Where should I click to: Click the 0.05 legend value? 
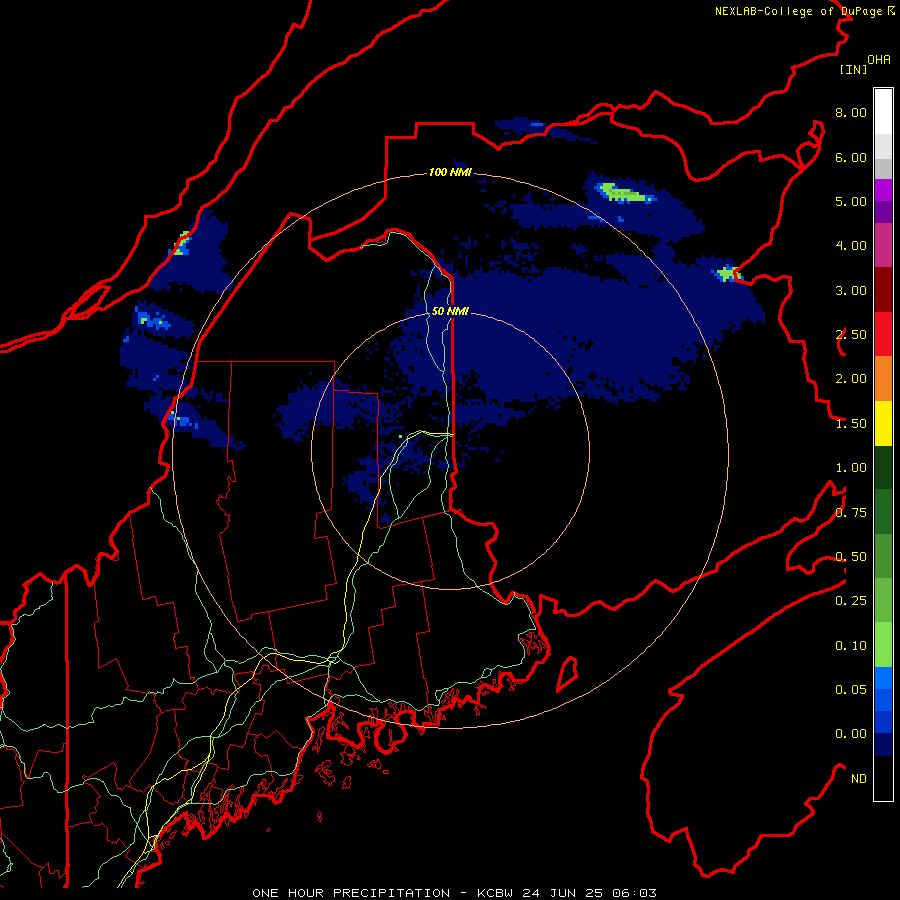851,690
